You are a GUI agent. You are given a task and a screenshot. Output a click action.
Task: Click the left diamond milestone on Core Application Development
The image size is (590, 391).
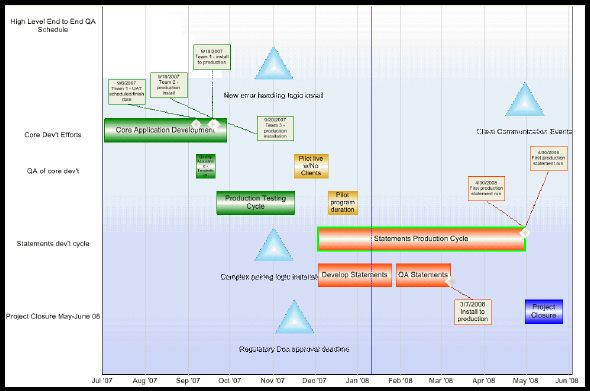[x=196, y=124]
